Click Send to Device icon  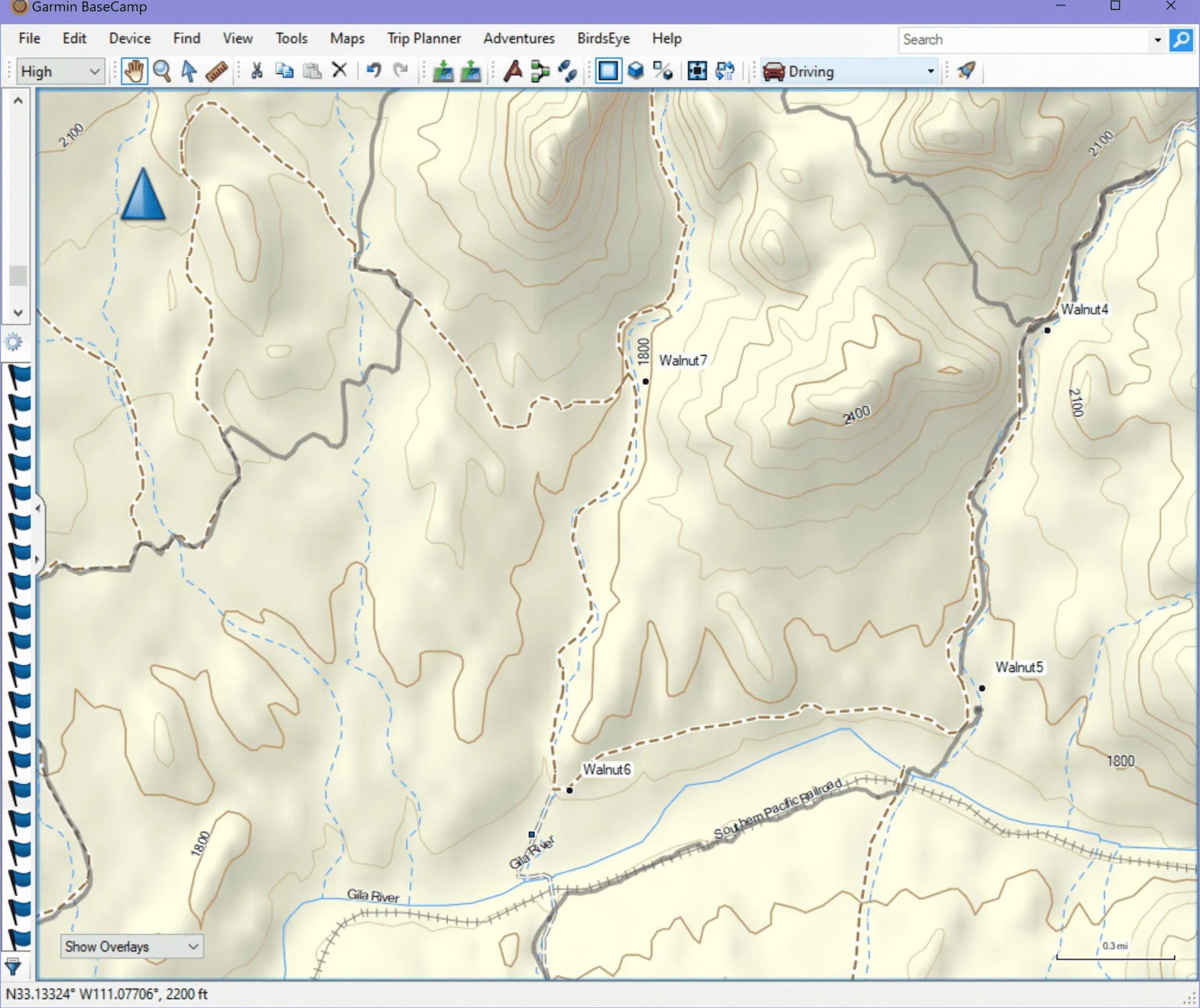point(443,71)
